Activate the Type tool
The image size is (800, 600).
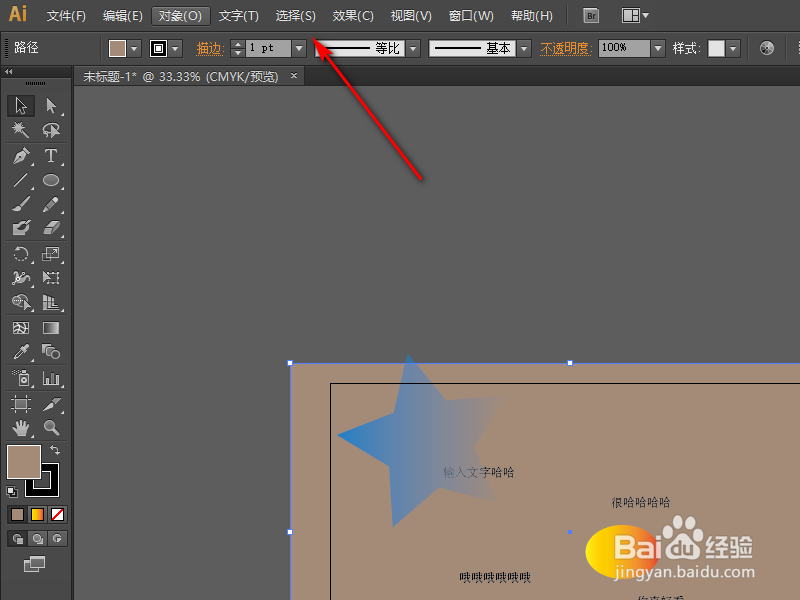click(51, 156)
